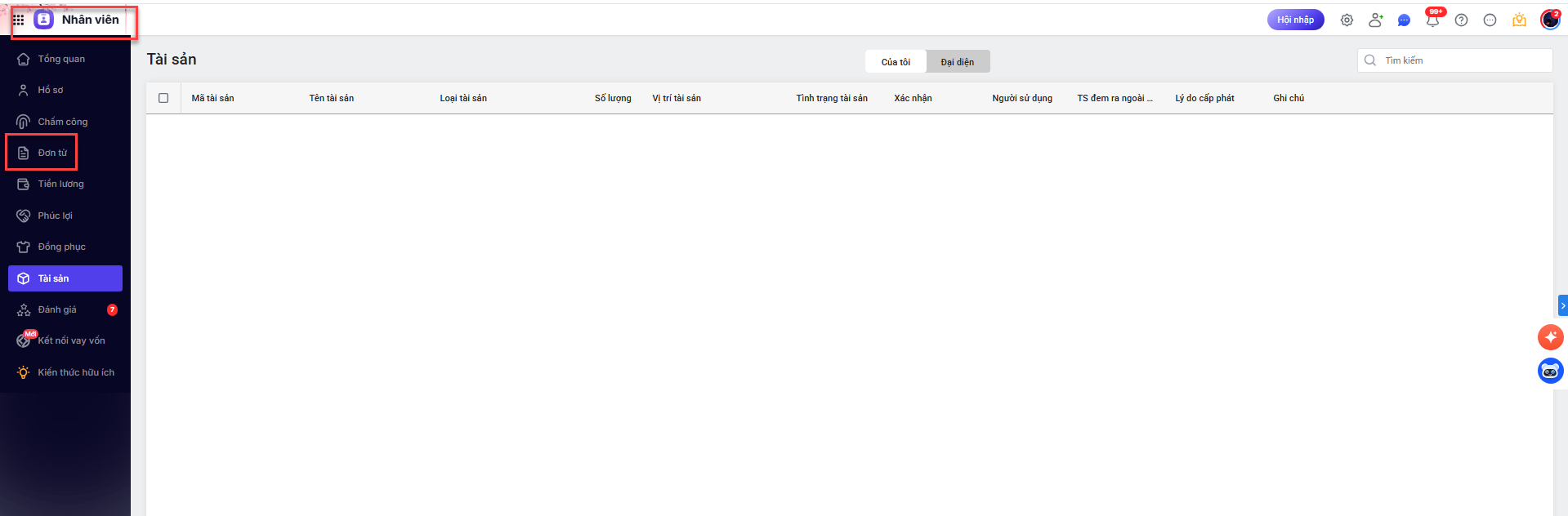This screenshot has height=516, width=1568.
Task: Click the Đánh giá badge showing 7
Action: 112,309
